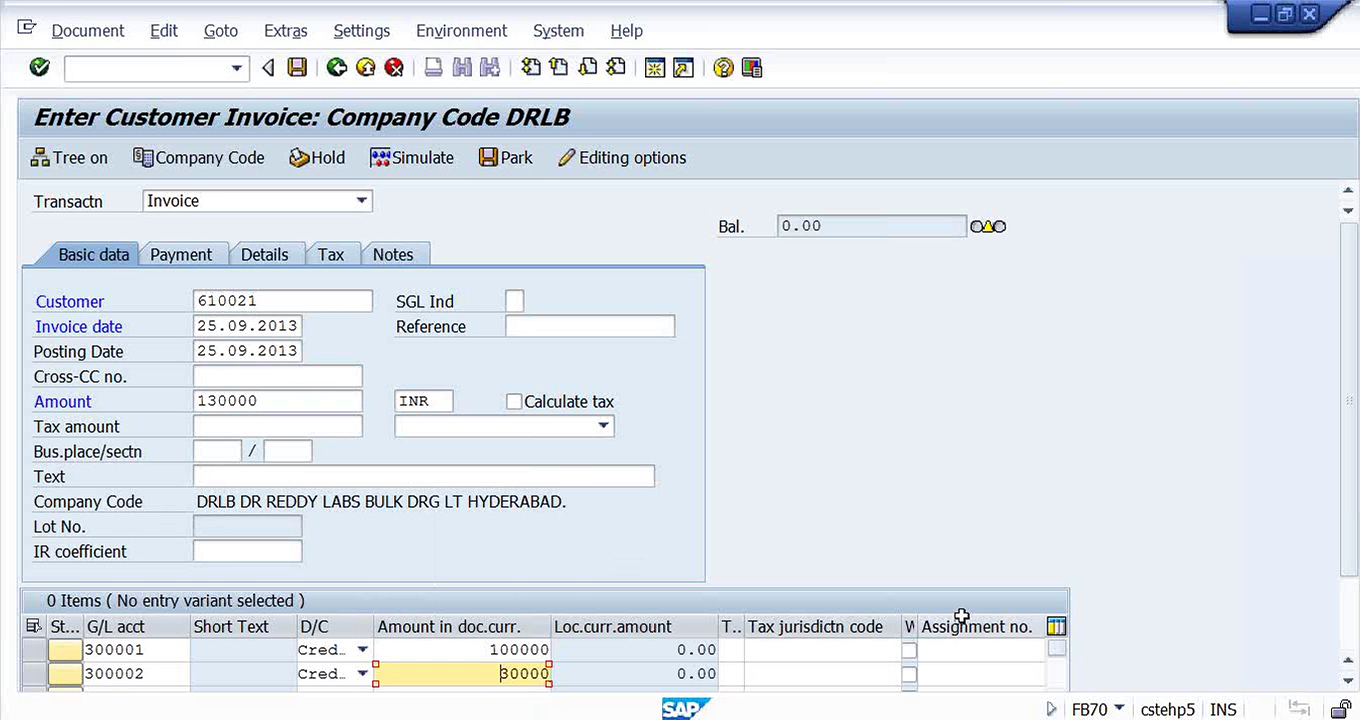The height and width of the screenshot is (720, 1360).
Task: Click the select-all icon left of St... column
Action: coord(34,627)
